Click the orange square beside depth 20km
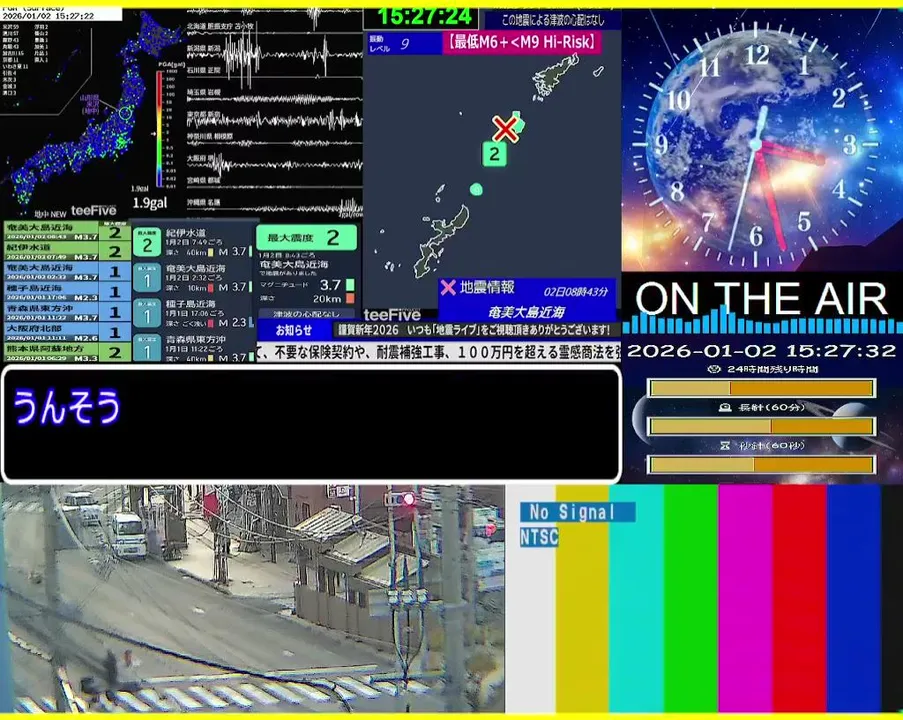This screenshot has width=903, height=720. [350, 298]
